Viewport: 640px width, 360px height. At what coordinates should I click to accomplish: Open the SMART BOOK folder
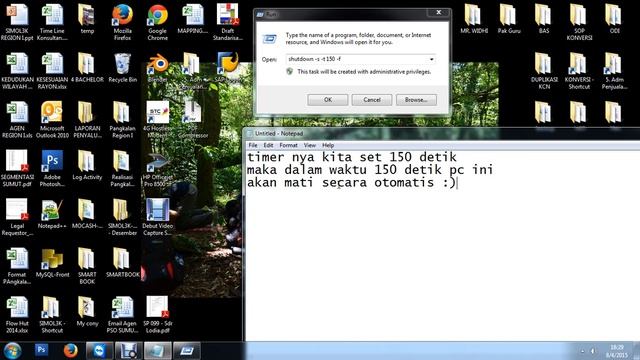[87, 266]
